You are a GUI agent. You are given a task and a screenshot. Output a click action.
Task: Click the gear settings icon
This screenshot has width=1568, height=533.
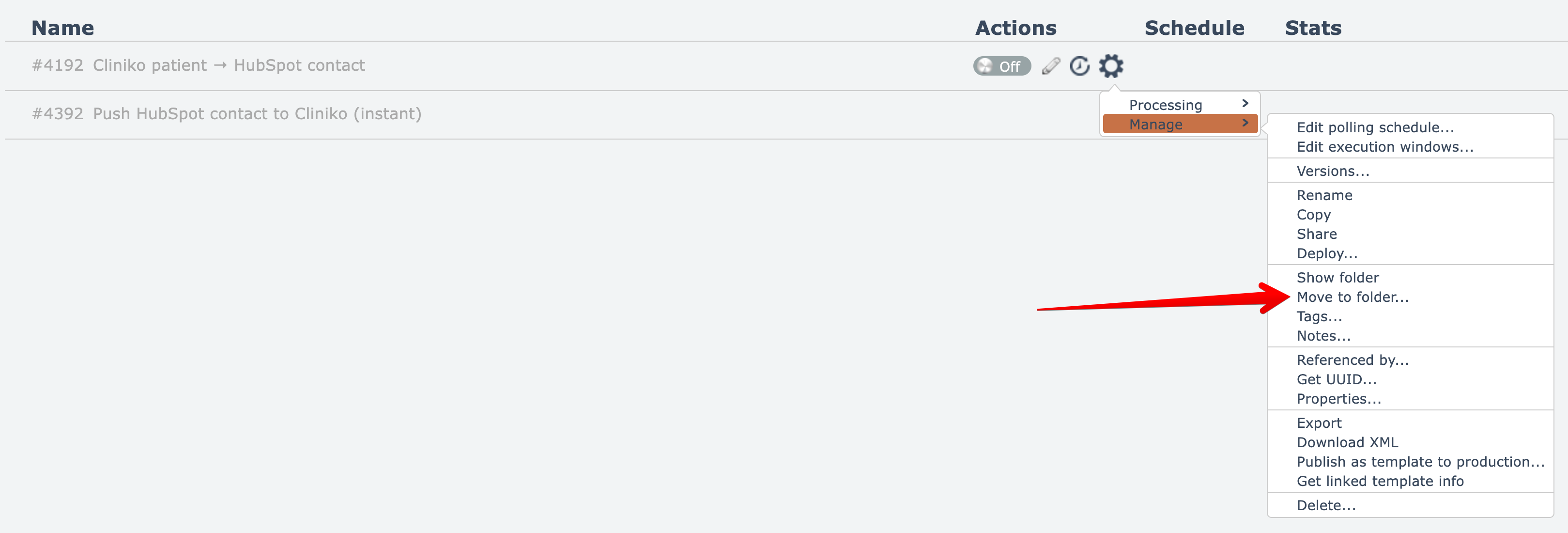pyautogui.click(x=1111, y=66)
